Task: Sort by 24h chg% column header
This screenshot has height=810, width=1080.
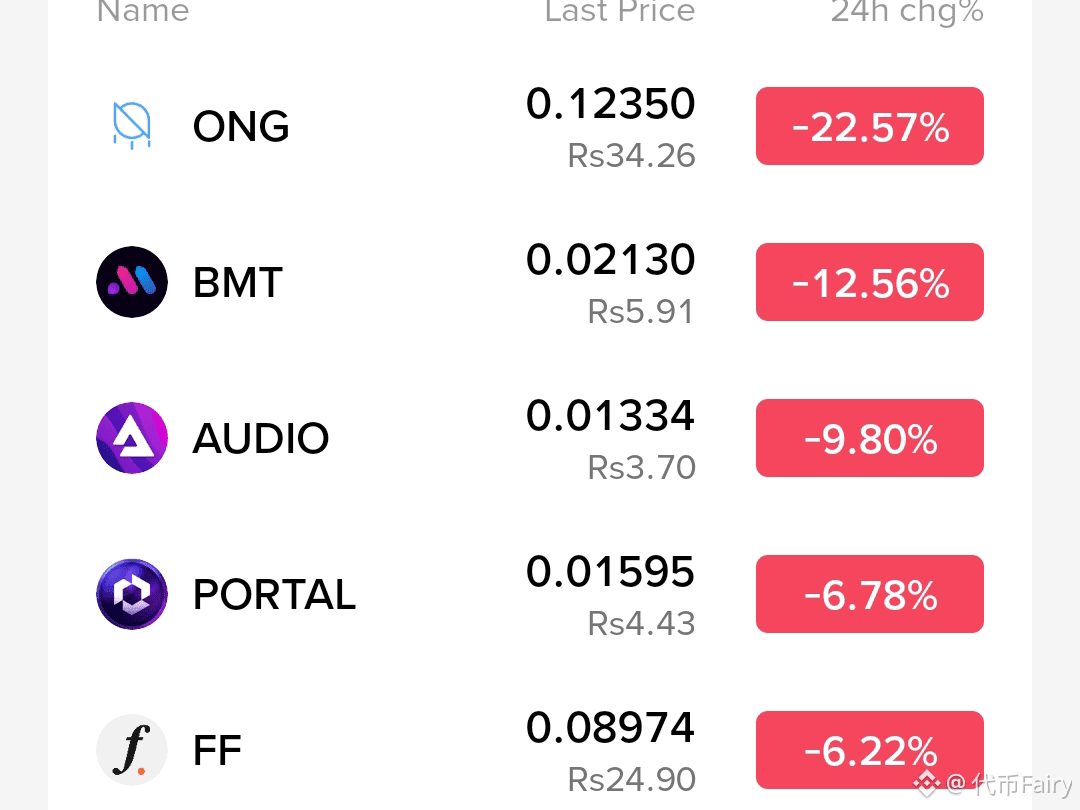Action: [x=907, y=12]
